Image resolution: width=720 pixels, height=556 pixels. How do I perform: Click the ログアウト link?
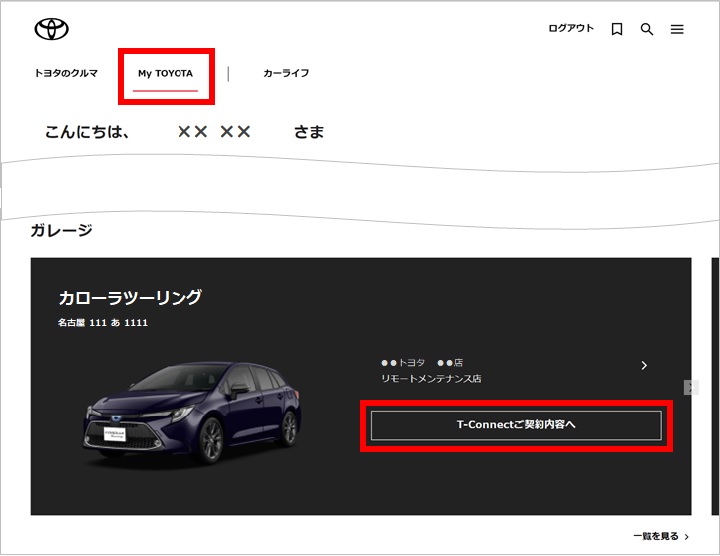pyautogui.click(x=571, y=28)
